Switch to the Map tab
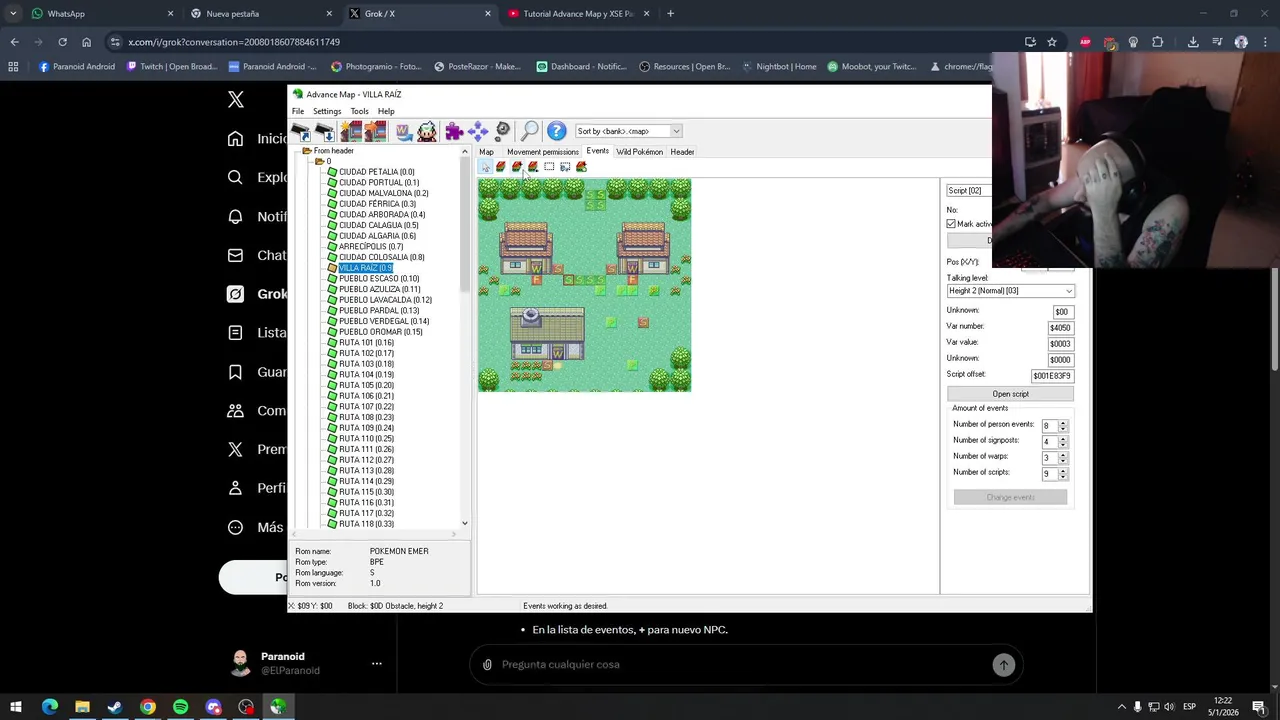Screen dimensions: 1280x720 click(x=486, y=152)
